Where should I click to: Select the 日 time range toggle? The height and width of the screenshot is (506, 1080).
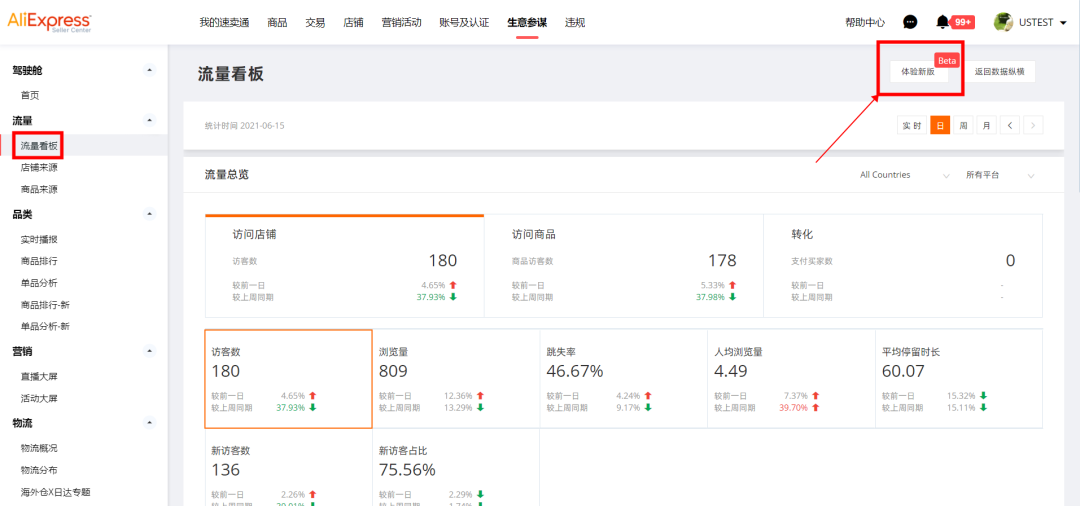click(x=940, y=125)
